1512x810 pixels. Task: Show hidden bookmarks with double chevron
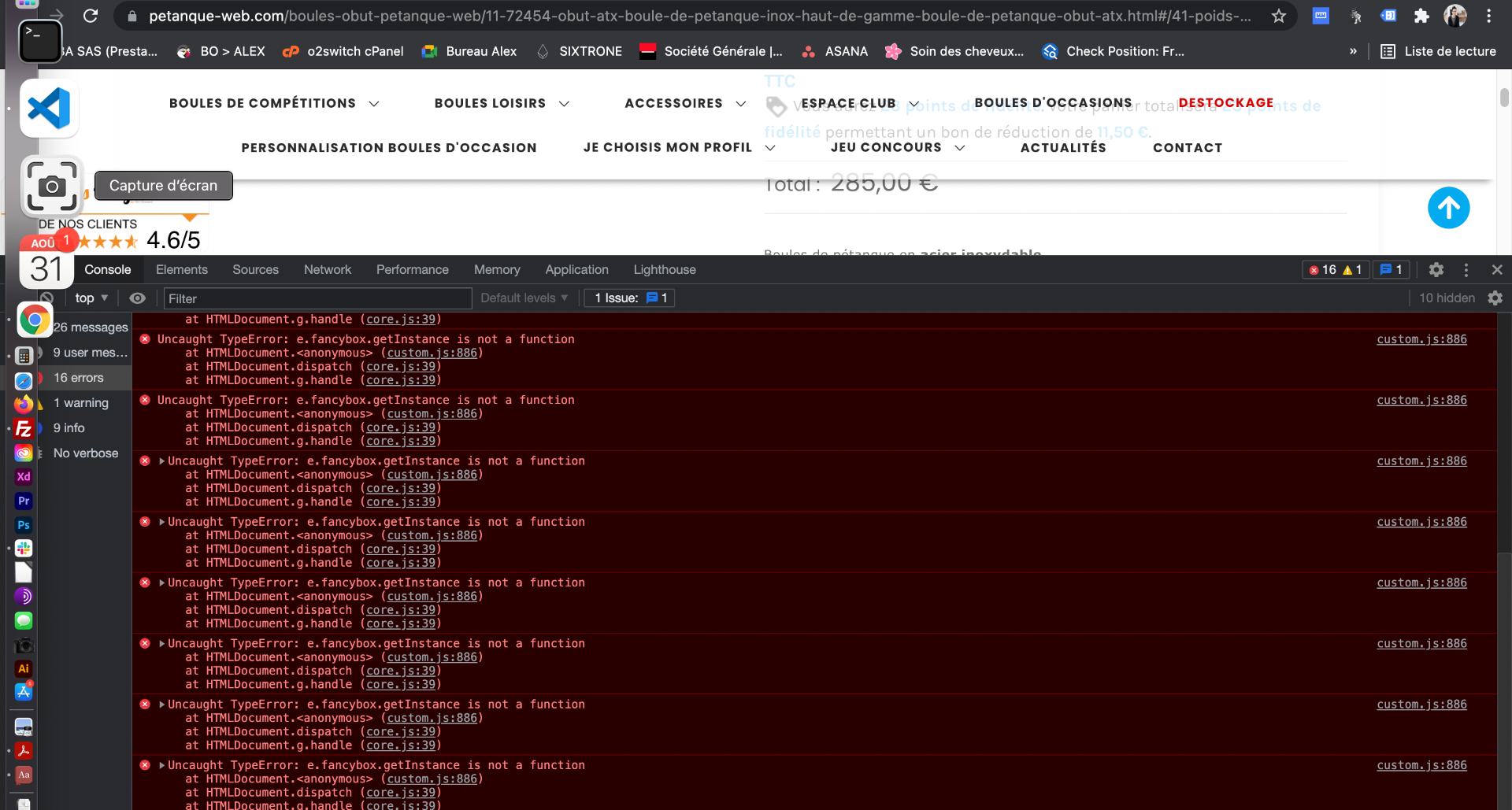(x=1353, y=51)
